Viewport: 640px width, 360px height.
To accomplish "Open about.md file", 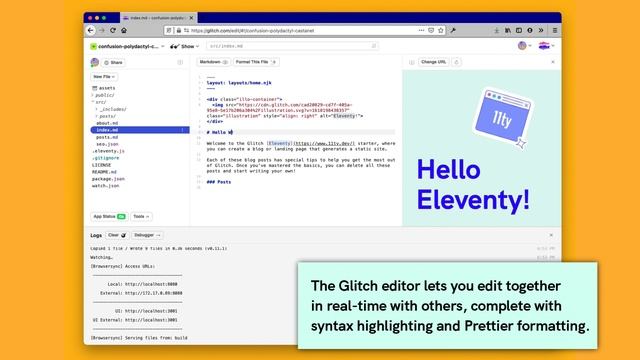I will [x=107, y=123].
